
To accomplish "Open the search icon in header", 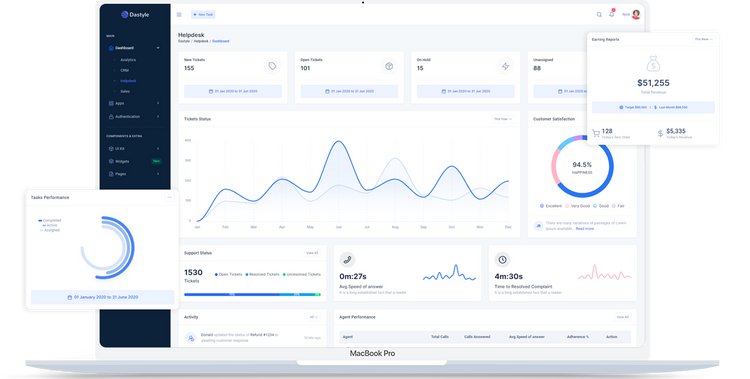I will 599,15.
